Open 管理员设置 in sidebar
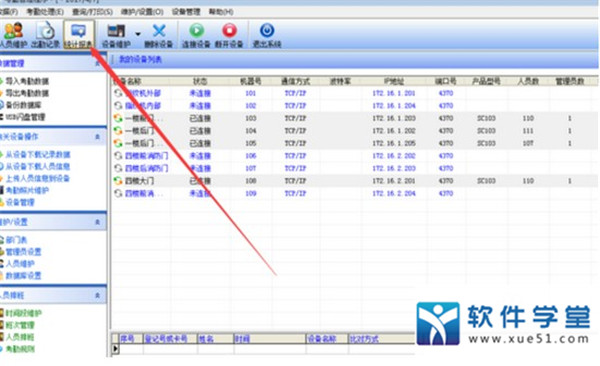 point(23,252)
